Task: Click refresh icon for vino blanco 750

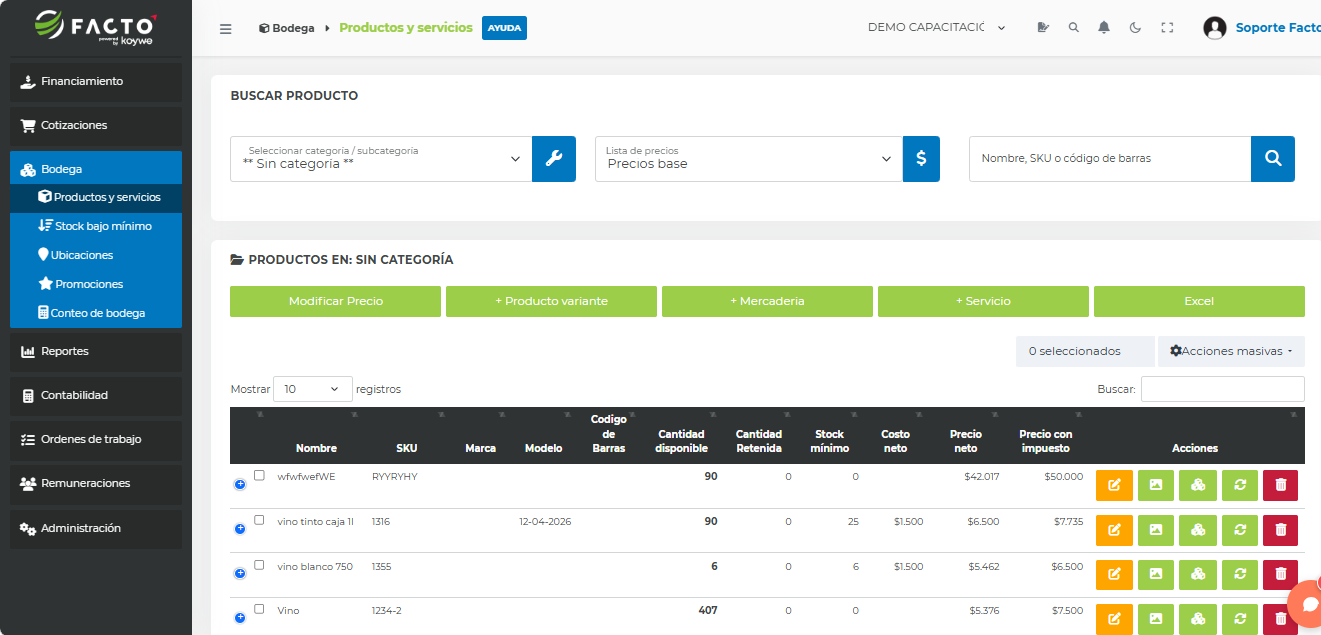Action: coord(1240,575)
